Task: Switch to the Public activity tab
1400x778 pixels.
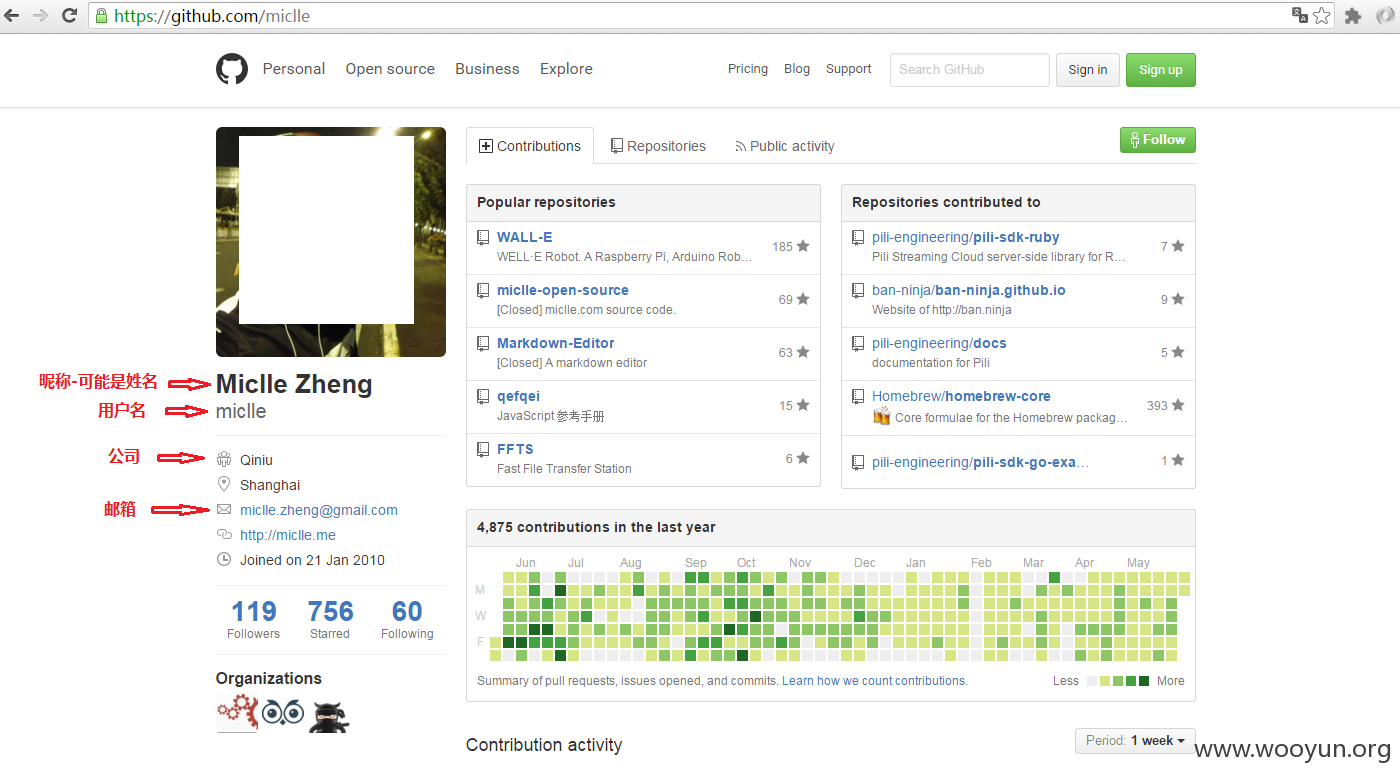Action: (785, 146)
